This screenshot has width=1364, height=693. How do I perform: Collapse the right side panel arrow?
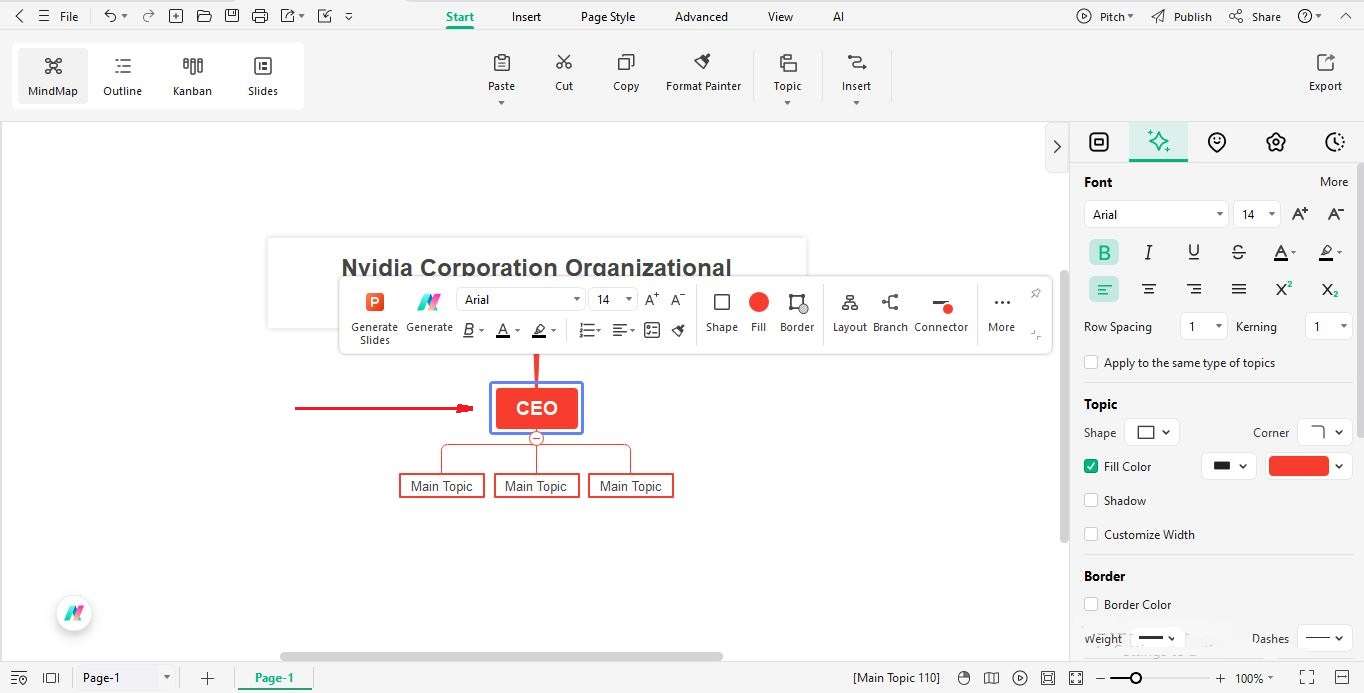coord(1057,146)
